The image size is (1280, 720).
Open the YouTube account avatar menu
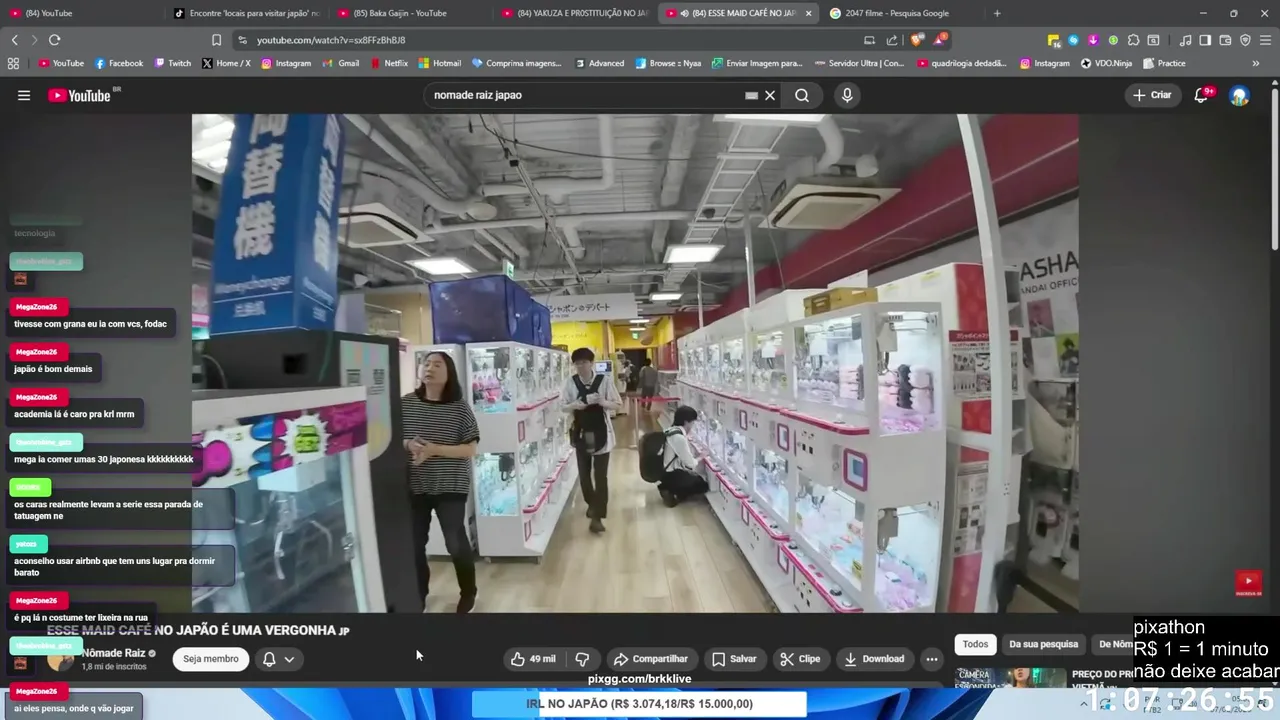[x=1239, y=95]
